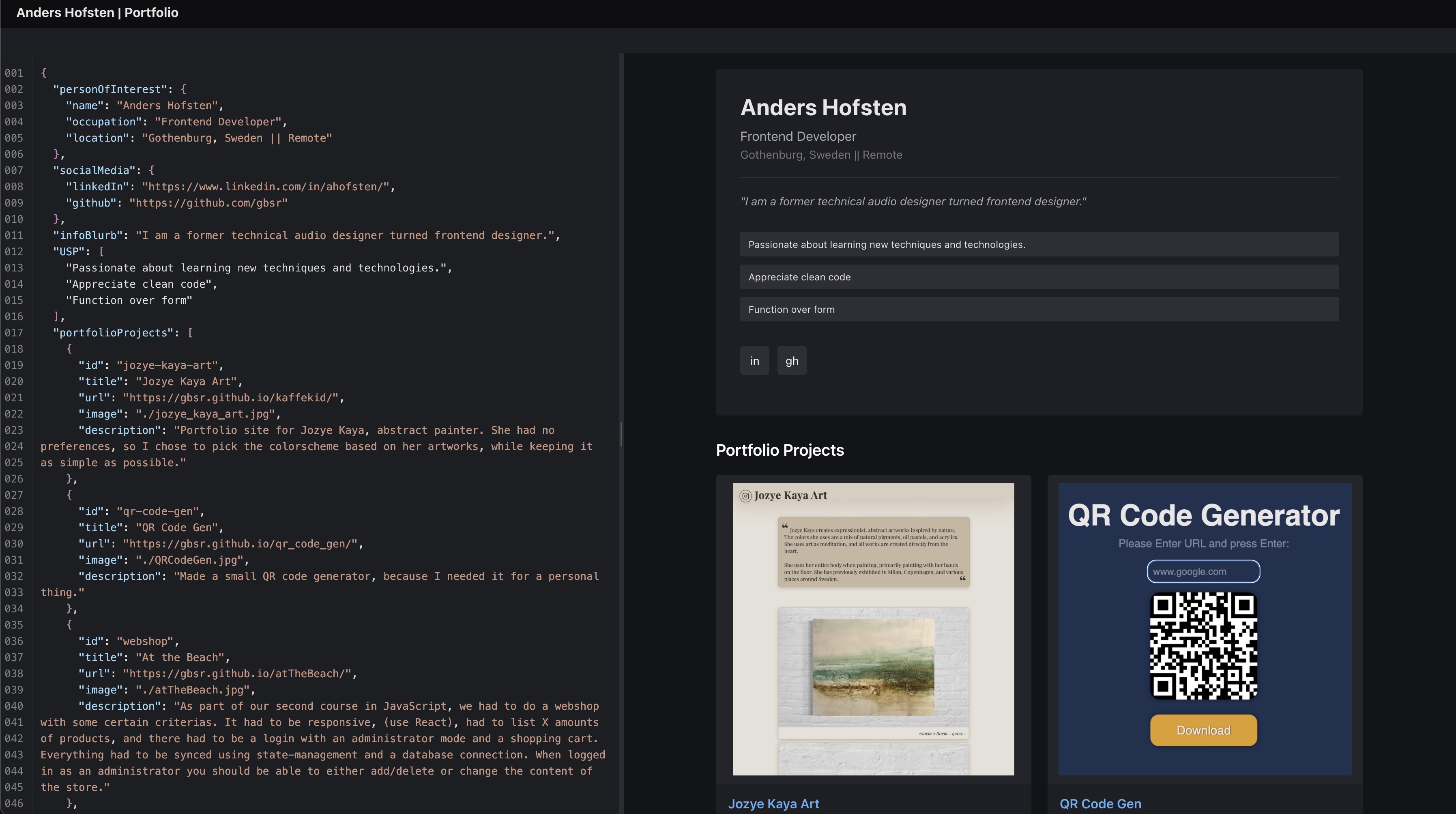1456x814 pixels.
Task: Click the Anders Hofsten | Portfolio header title
Action: click(x=97, y=13)
